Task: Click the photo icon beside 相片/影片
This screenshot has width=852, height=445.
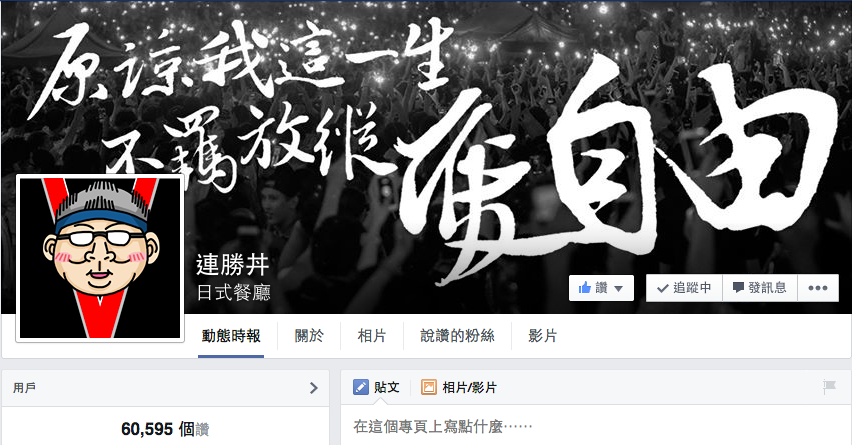Action: point(429,387)
